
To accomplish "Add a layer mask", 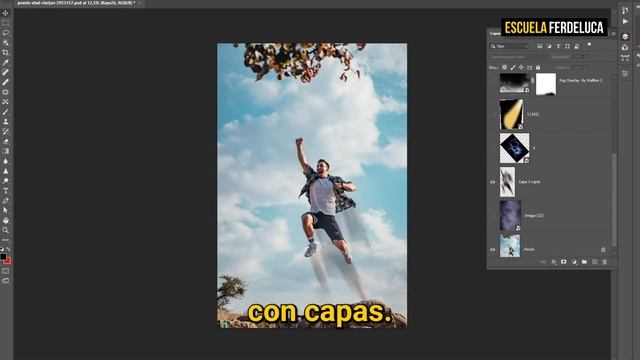I will click(x=564, y=262).
